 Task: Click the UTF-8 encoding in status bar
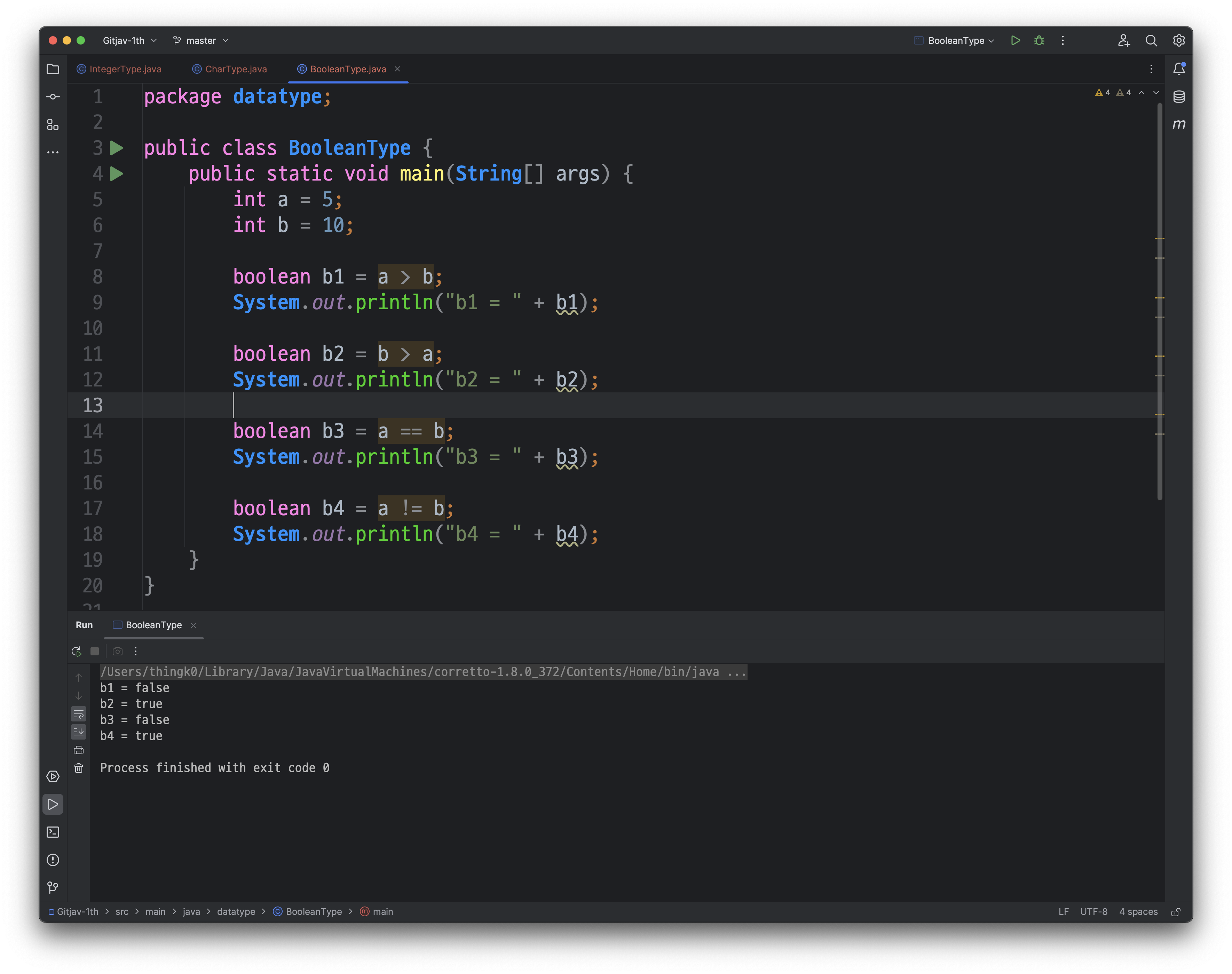click(x=1093, y=912)
